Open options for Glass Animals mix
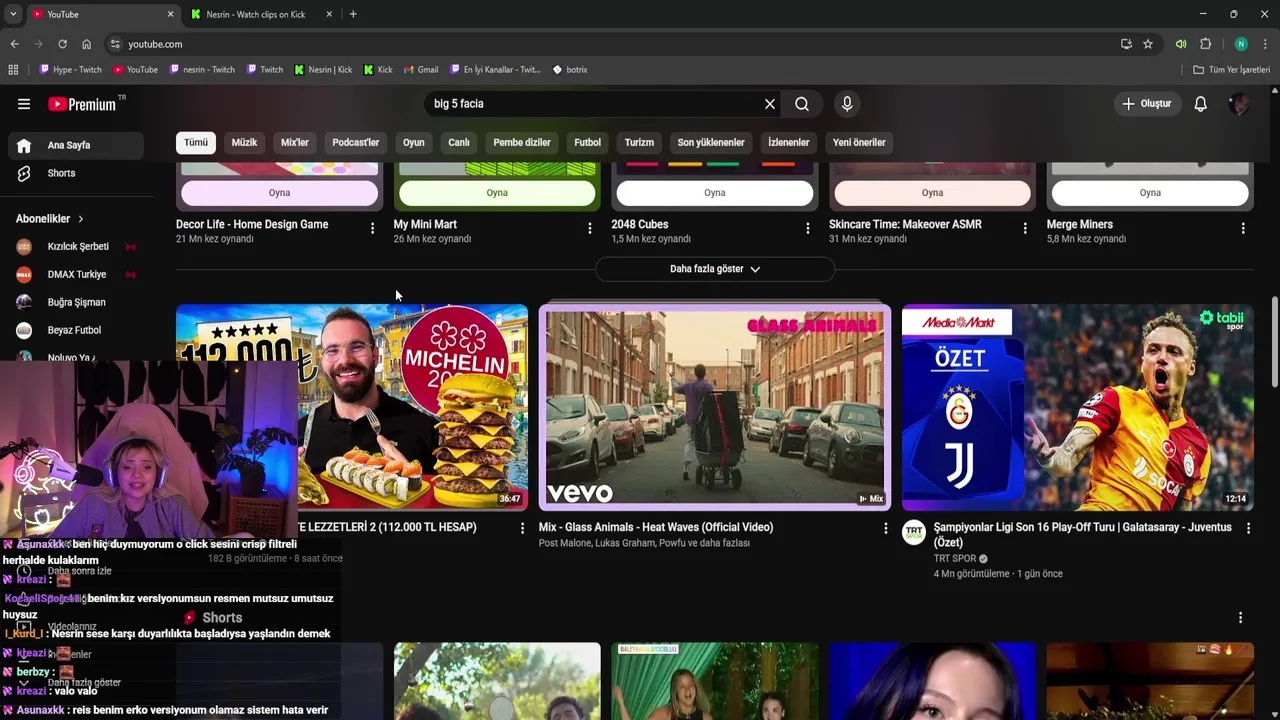1280x720 pixels. [885, 528]
